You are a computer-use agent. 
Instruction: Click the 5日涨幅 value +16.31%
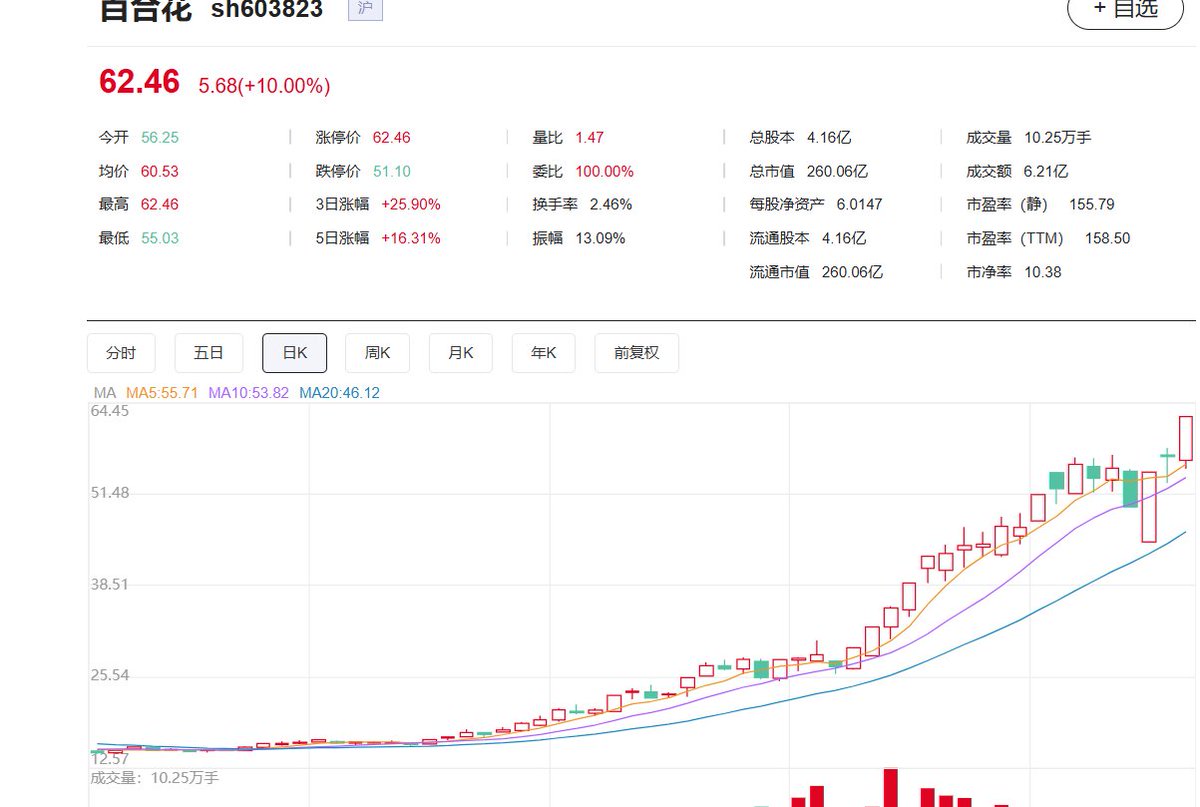[x=411, y=238]
